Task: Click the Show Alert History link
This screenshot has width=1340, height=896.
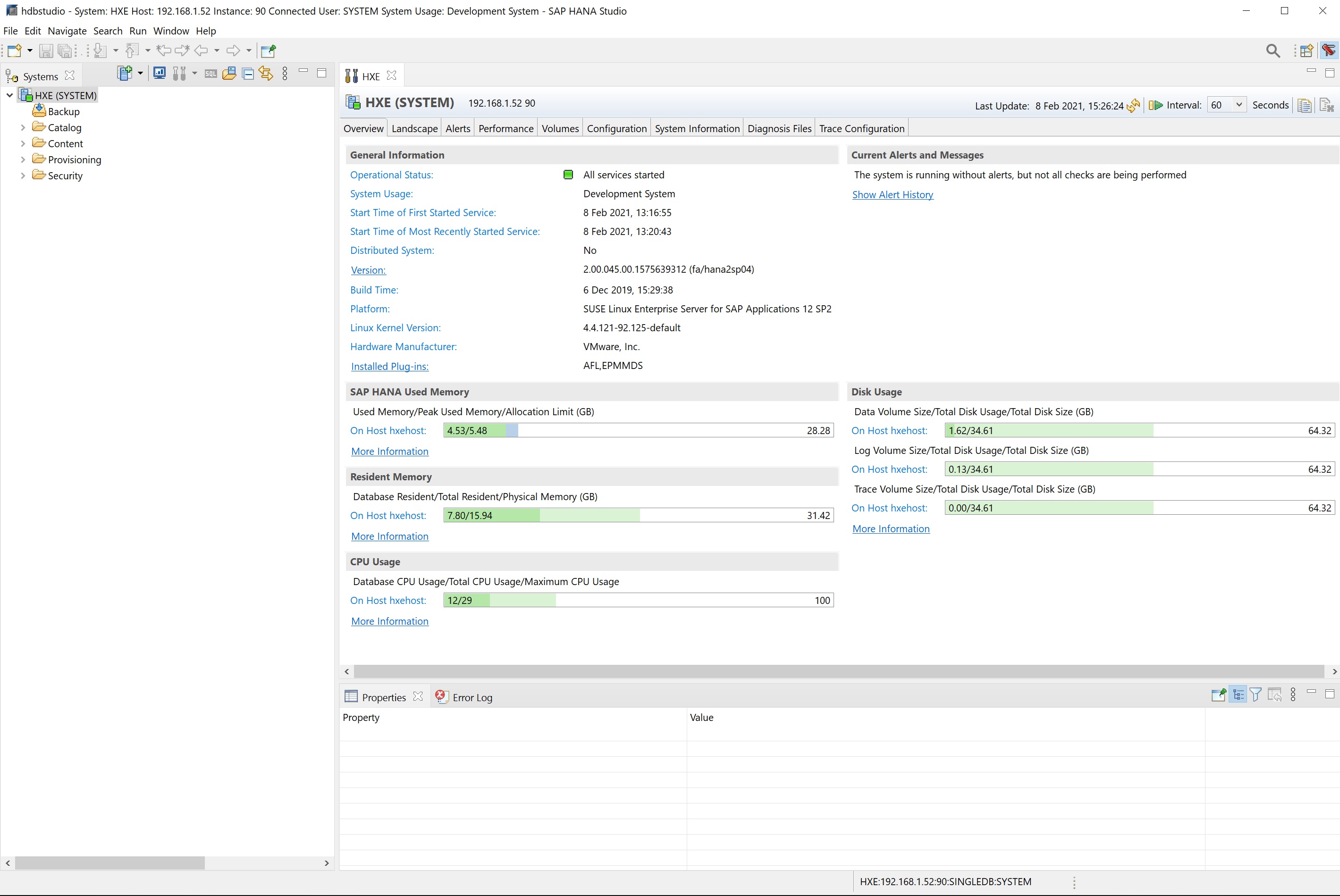Action: [x=893, y=195]
